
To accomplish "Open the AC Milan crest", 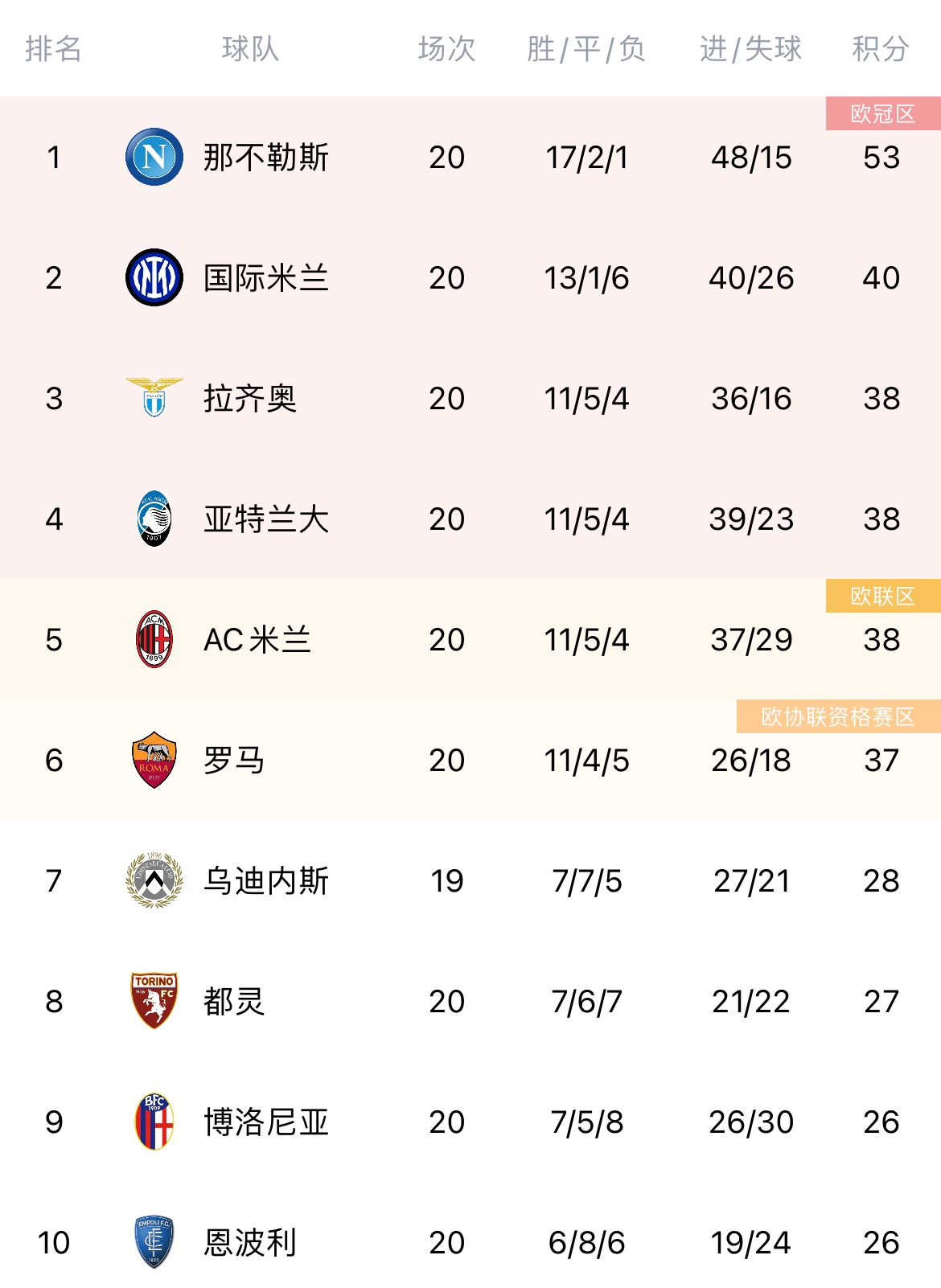I will [x=154, y=639].
